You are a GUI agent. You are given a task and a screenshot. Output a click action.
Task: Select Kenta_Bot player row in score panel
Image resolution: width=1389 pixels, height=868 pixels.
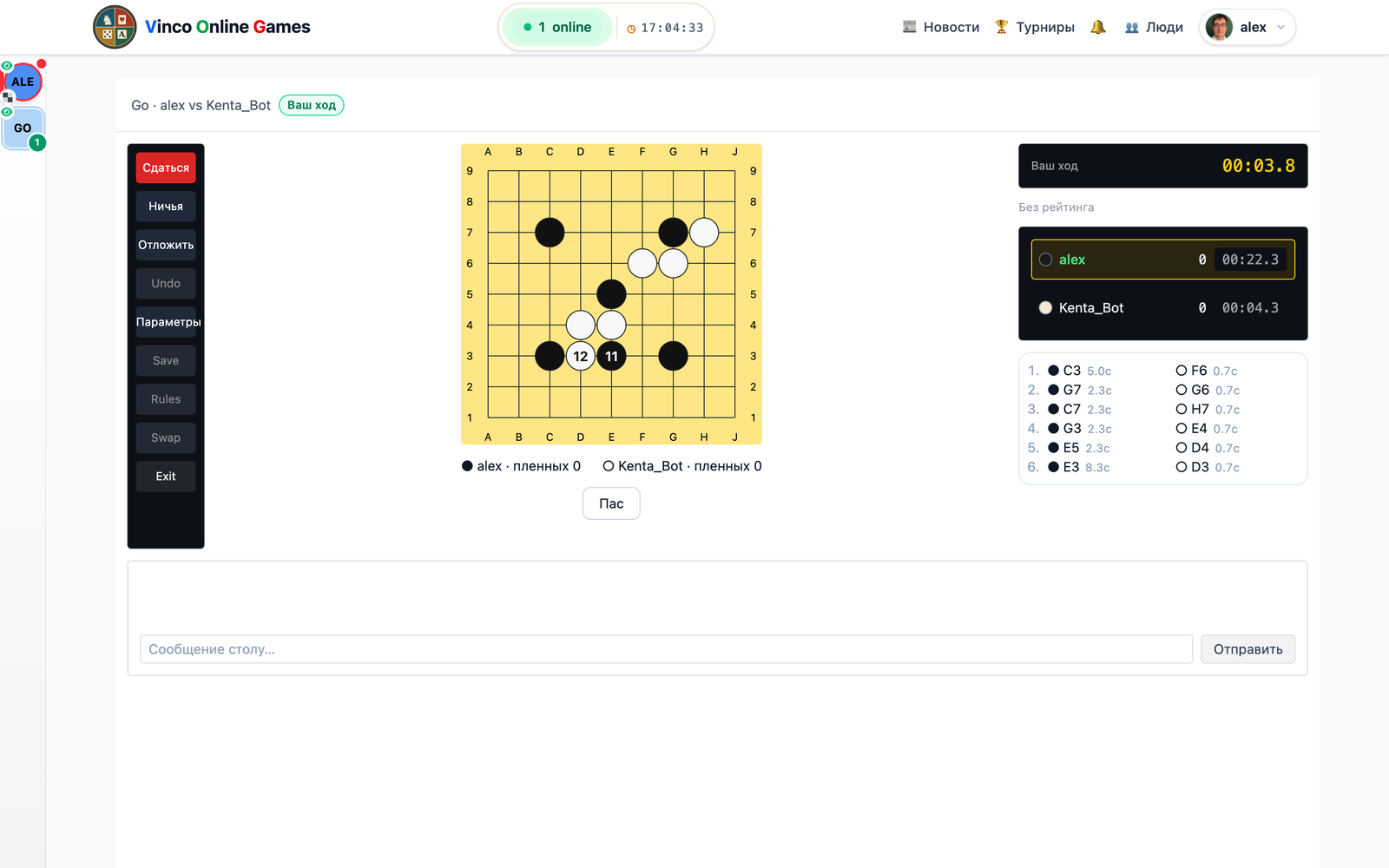[x=1162, y=308]
